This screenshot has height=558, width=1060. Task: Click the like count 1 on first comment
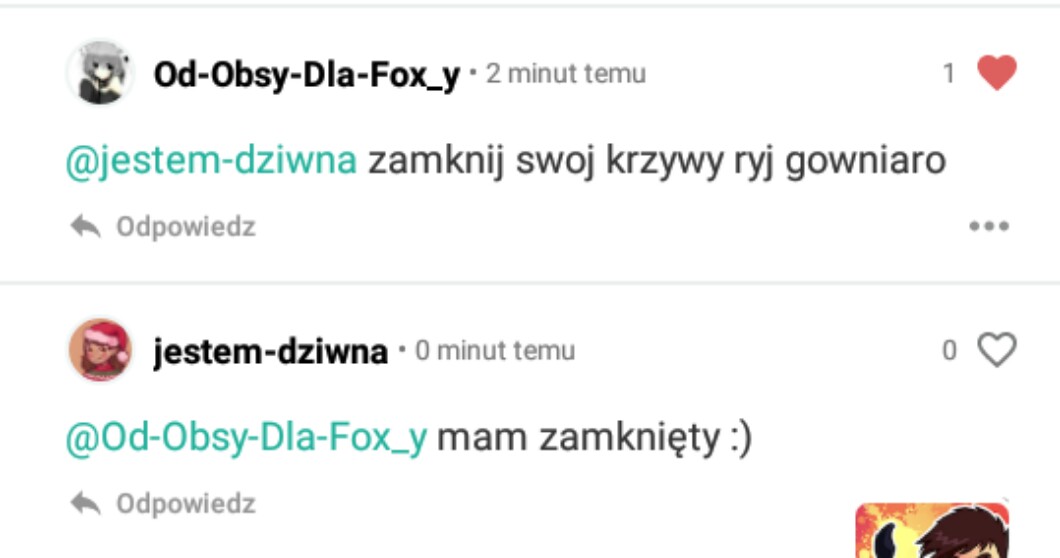point(949,73)
